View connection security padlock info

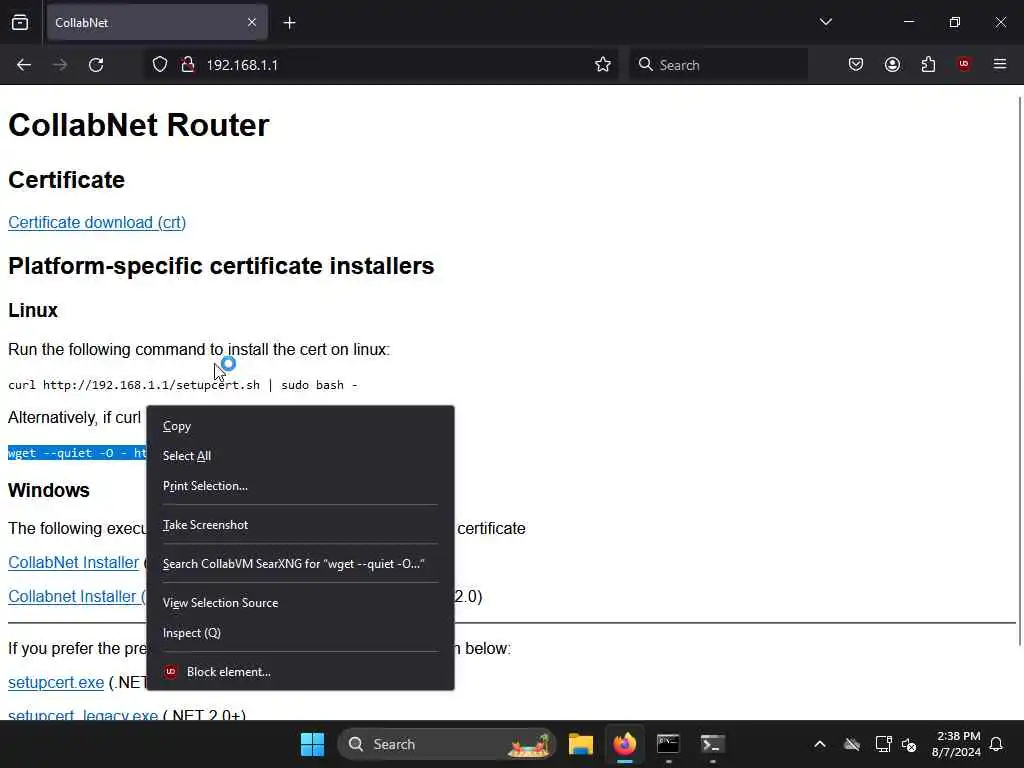click(x=188, y=65)
